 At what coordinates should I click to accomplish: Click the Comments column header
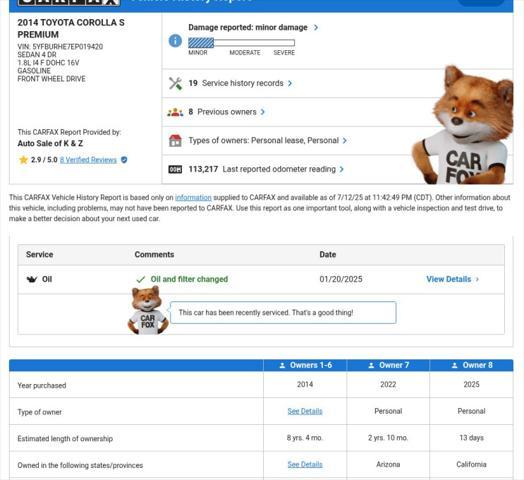point(154,254)
